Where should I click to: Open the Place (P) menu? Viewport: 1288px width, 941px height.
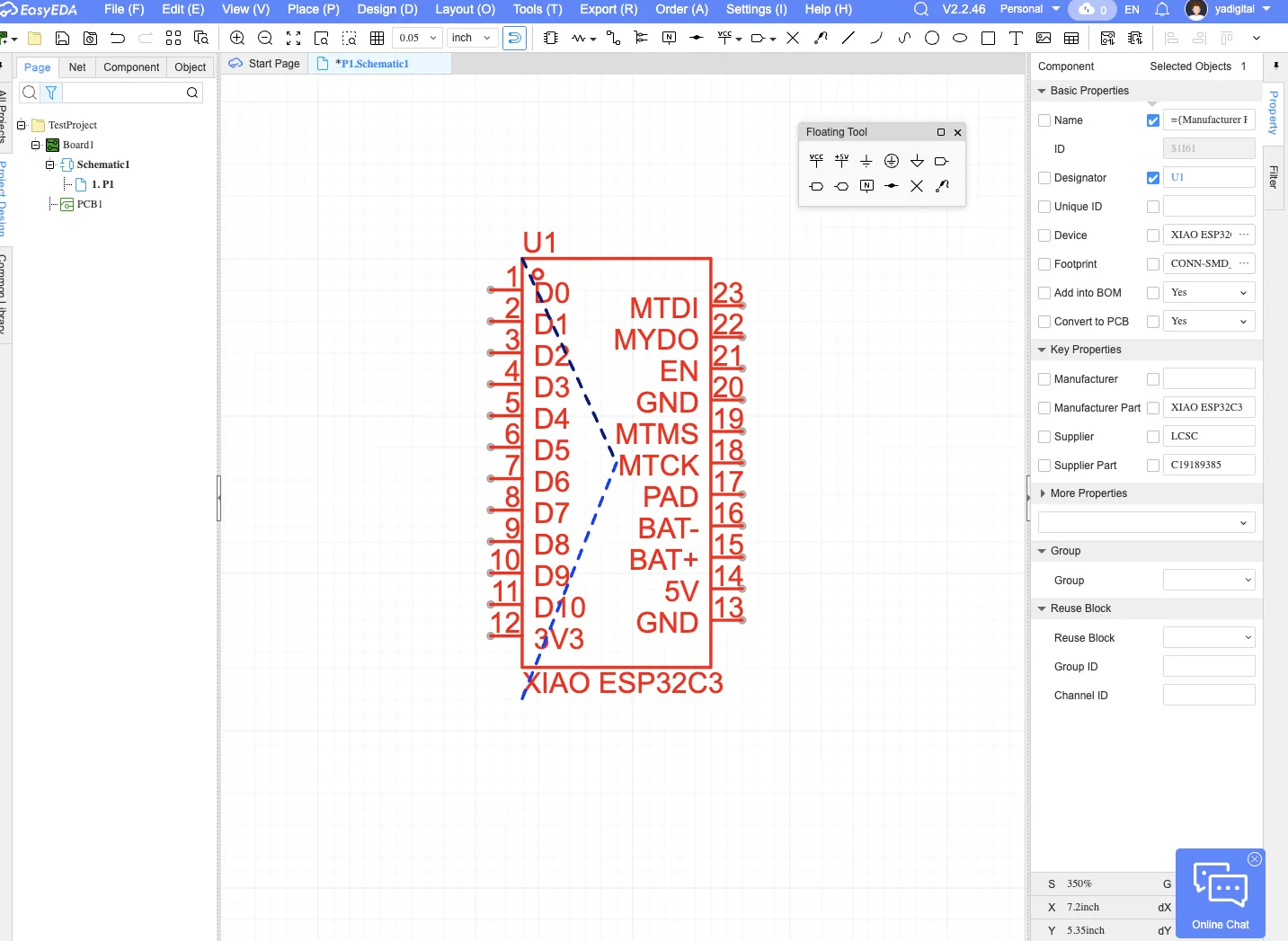[313, 10]
